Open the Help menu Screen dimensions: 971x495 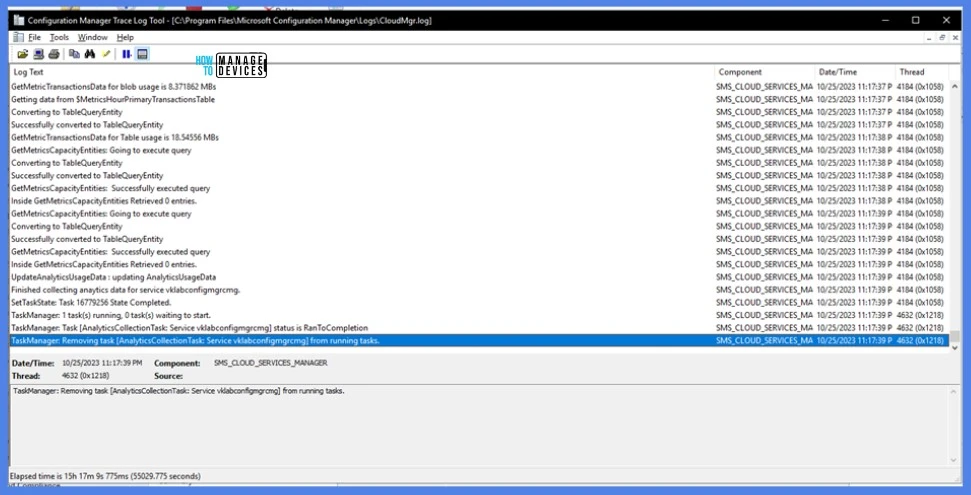(125, 38)
